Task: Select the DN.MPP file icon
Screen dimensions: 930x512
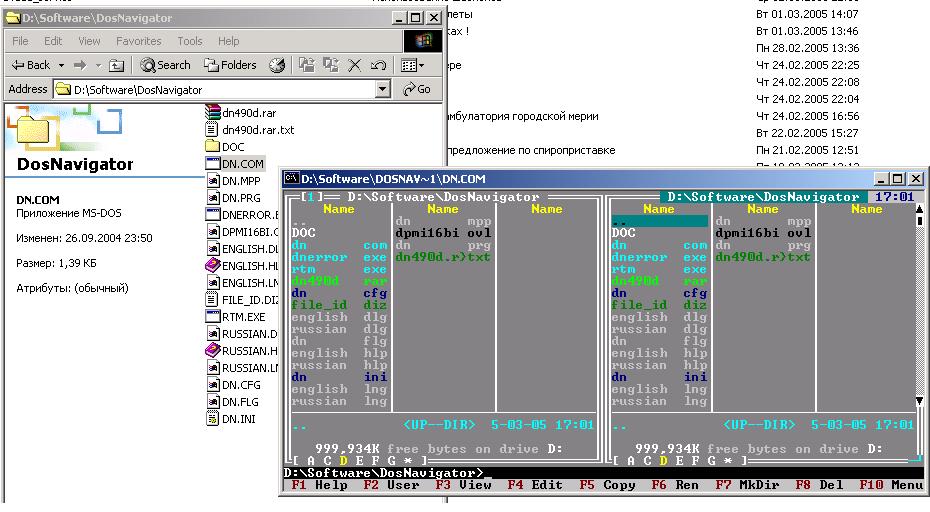Action: [212, 180]
